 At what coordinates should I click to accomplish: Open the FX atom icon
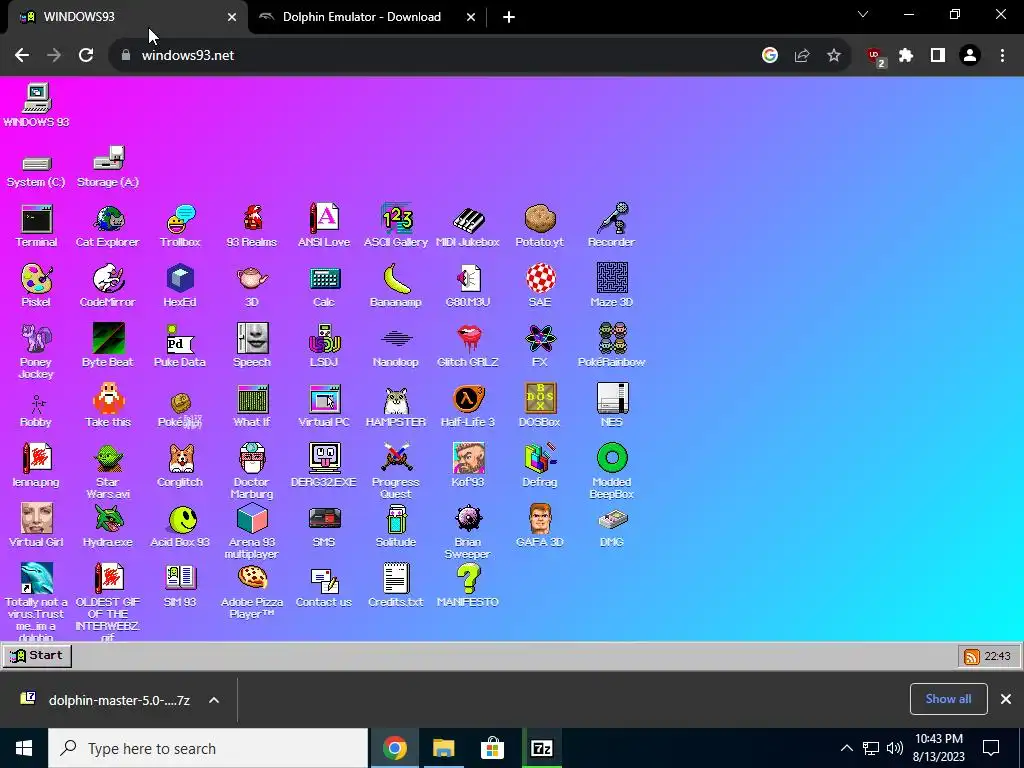[540, 346]
